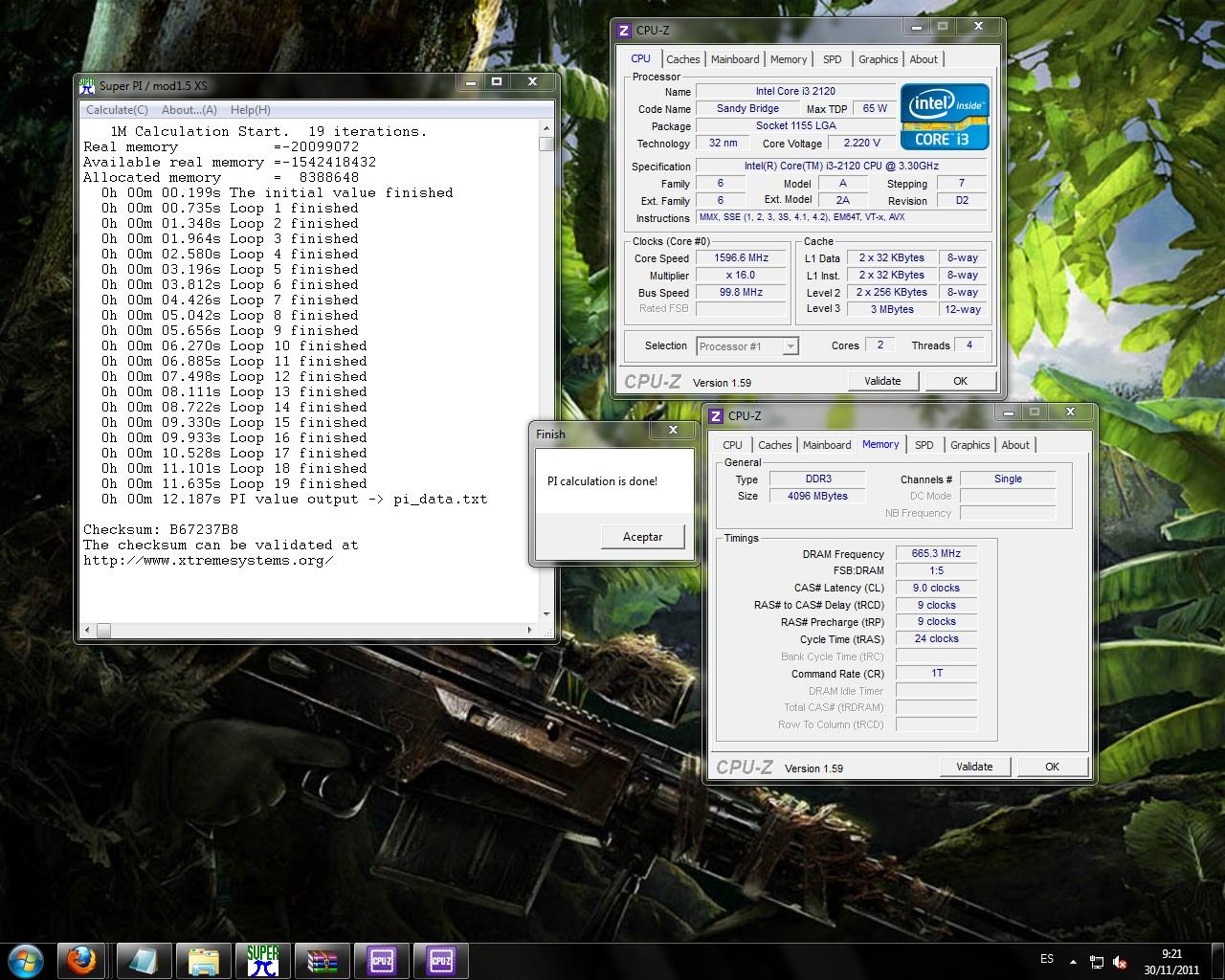Click the Code Name Sandy Bridge field

[x=747, y=109]
